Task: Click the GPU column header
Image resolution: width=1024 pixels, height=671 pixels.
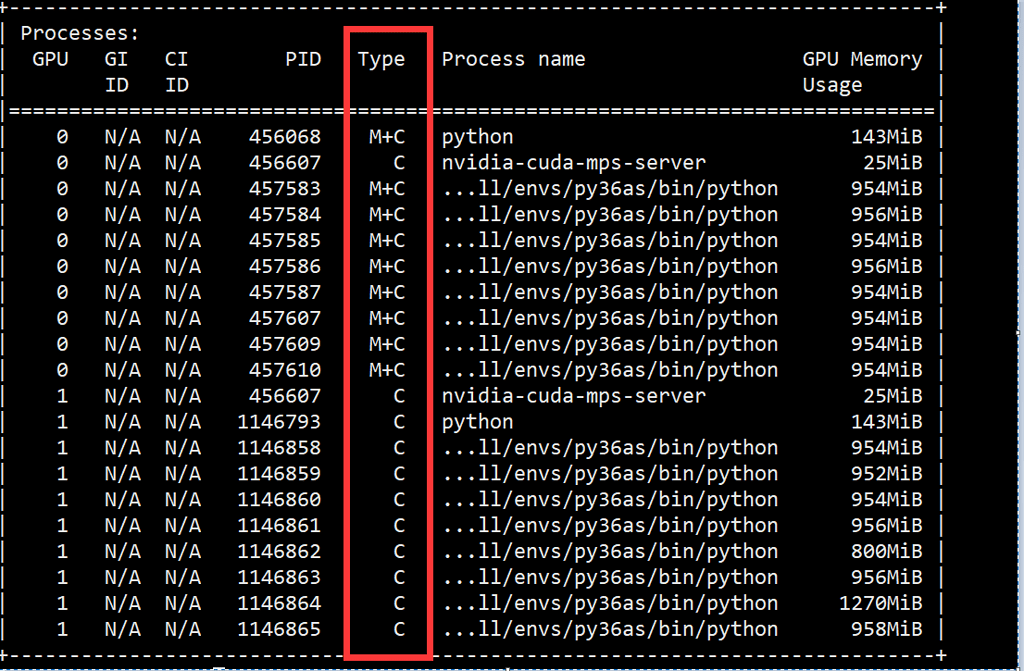Action: point(50,59)
